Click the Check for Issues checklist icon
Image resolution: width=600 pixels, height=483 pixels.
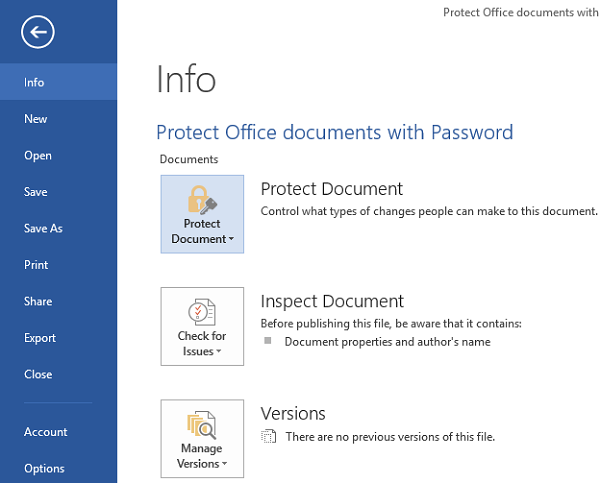[x=202, y=312]
